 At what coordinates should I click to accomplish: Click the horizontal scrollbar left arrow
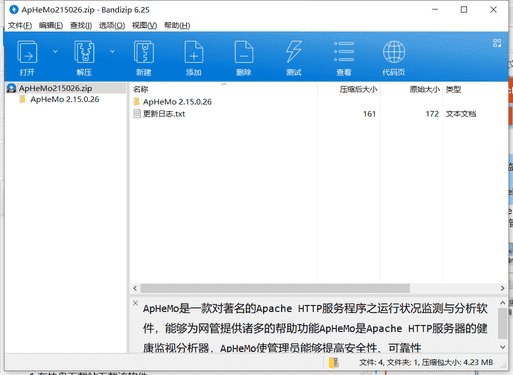point(135,288)
